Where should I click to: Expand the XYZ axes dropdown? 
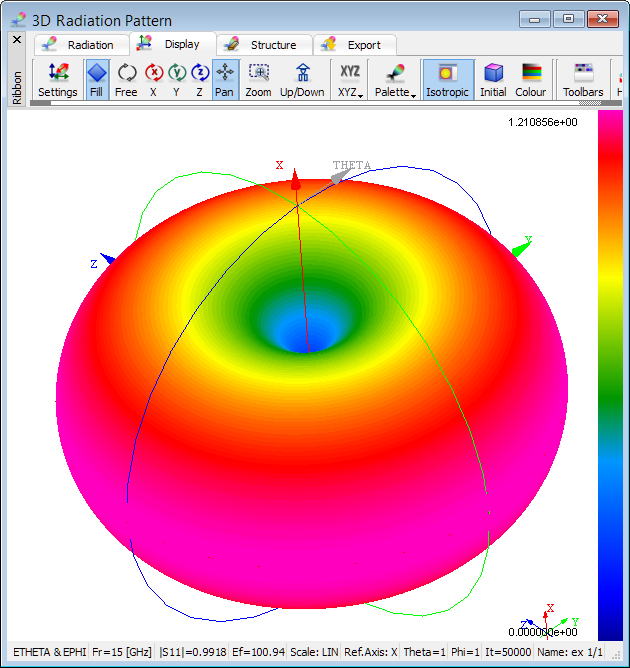(x=350, y=80)
